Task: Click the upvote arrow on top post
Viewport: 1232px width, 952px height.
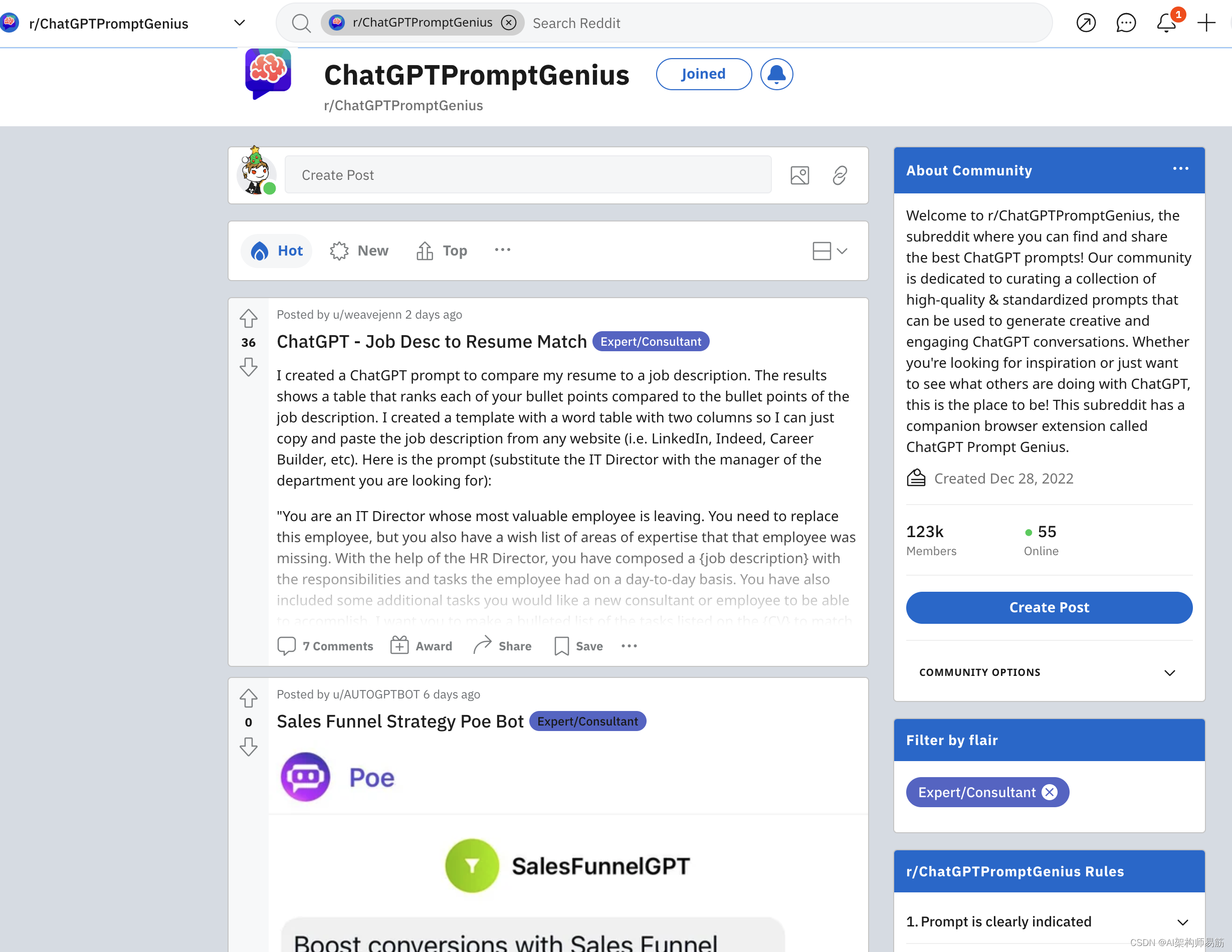Action: (248, 318)
